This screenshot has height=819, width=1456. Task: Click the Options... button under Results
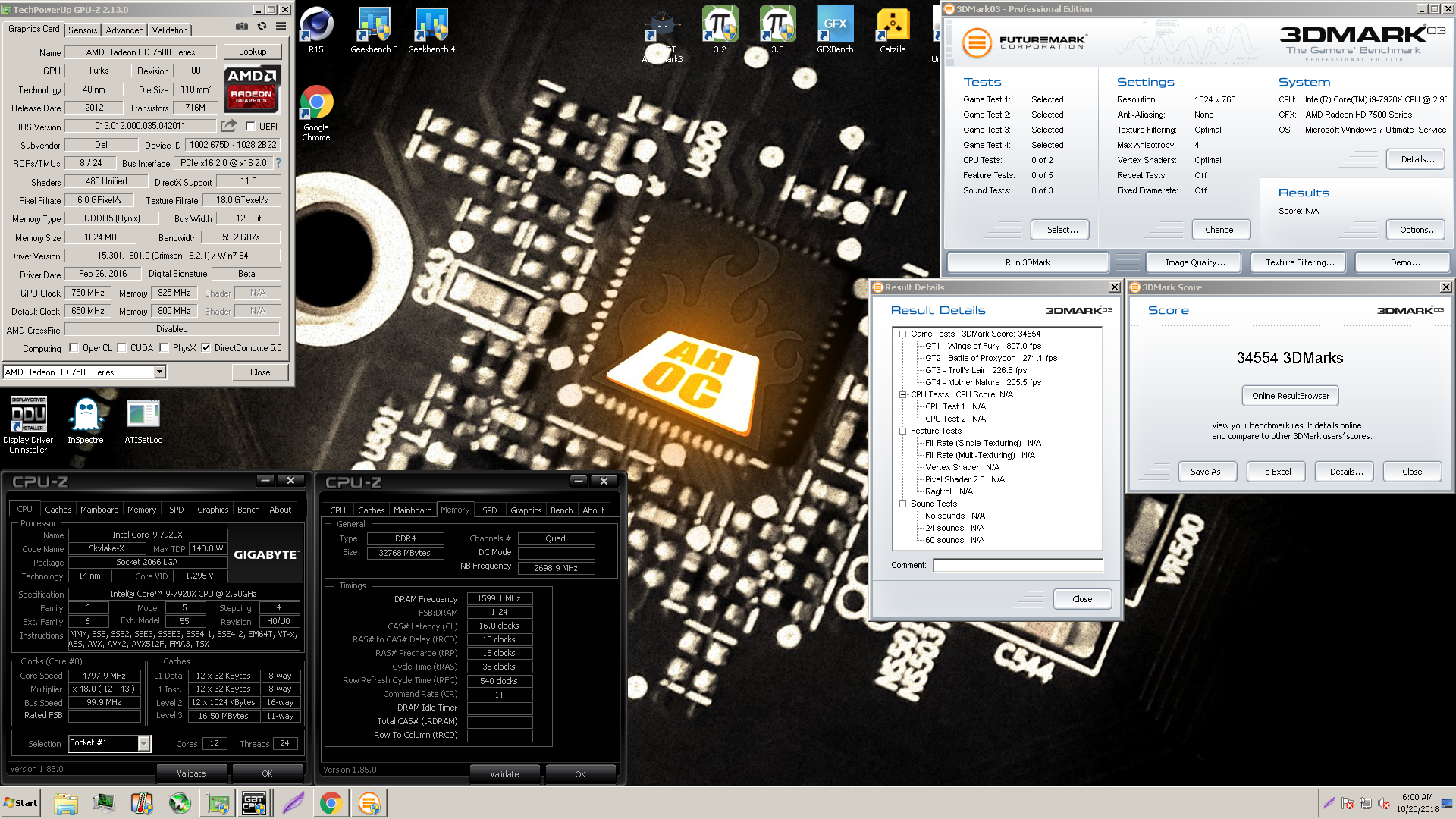[1417, 230]
